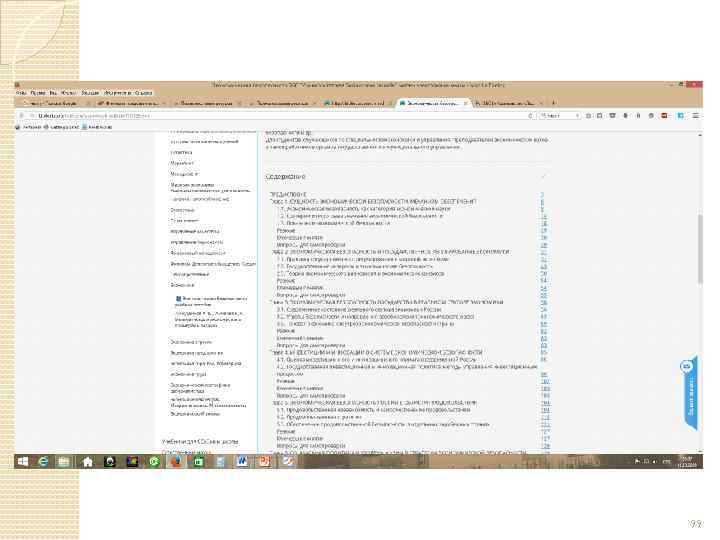Open the ПРЕДИСЛОВИЕ contents entry
720x540 pixels.
pyautogui.click(x=288, y=194)
